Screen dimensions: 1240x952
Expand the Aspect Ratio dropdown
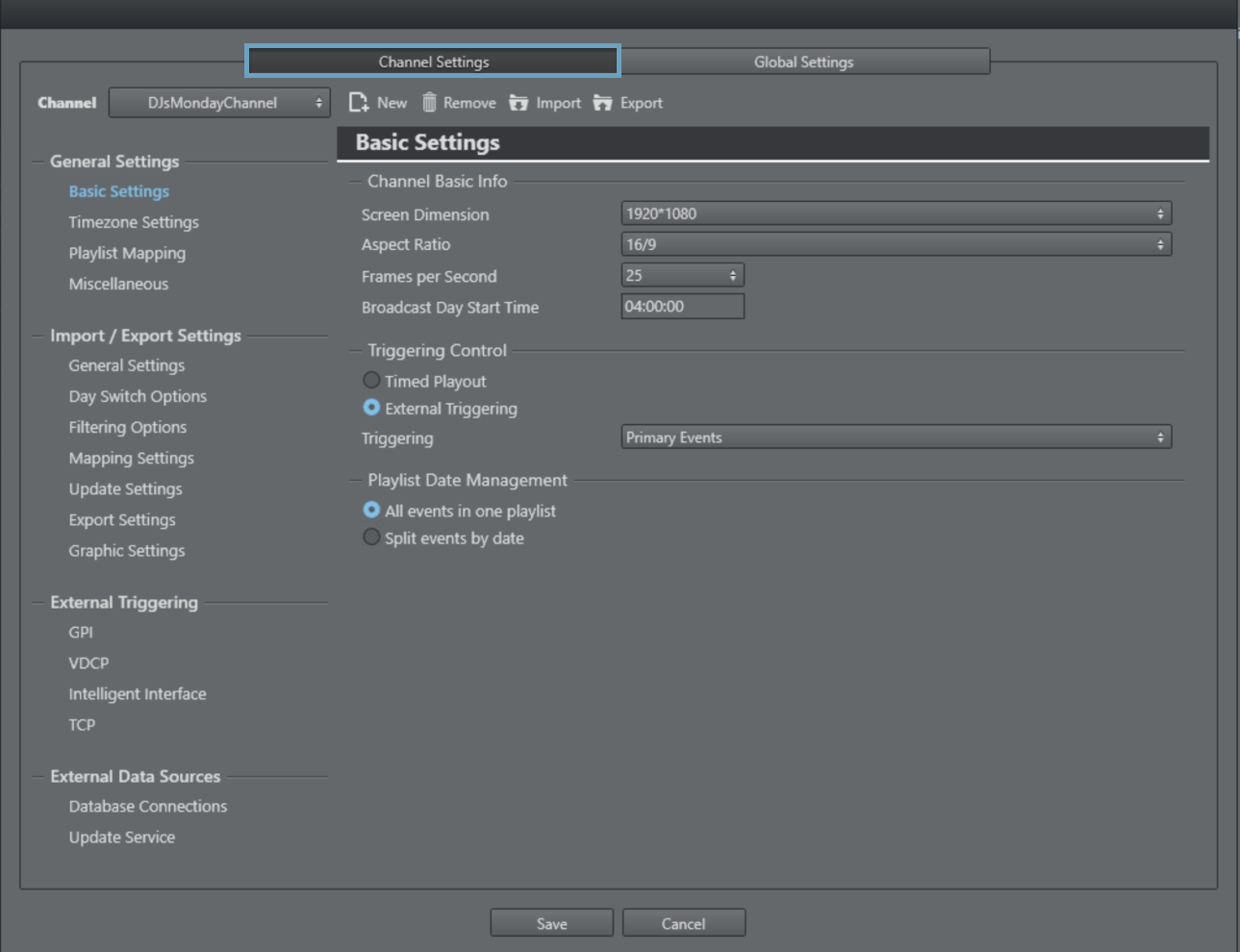[896, 244]
